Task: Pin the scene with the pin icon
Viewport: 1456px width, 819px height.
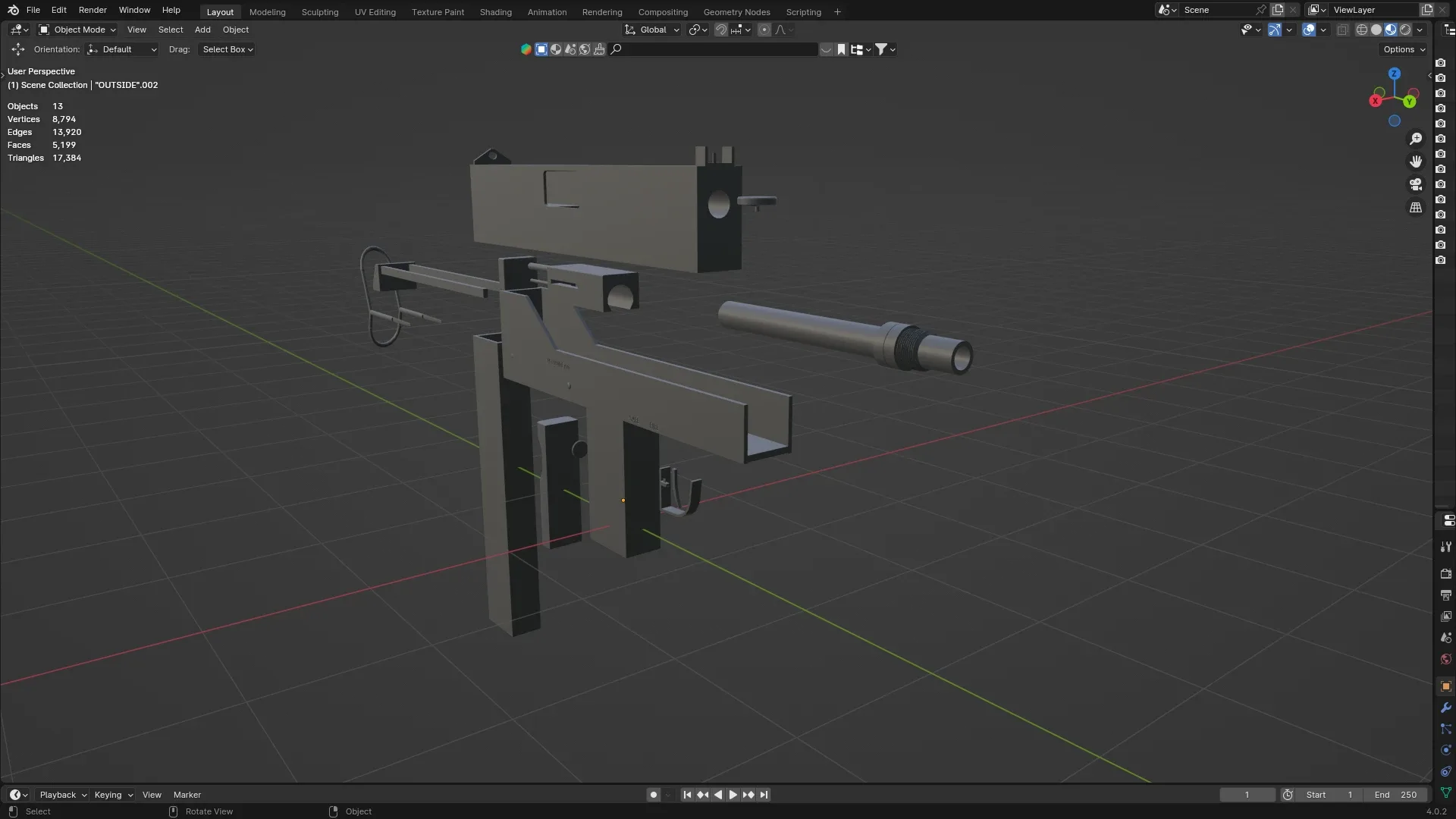Action: [x=1260, y=10]
